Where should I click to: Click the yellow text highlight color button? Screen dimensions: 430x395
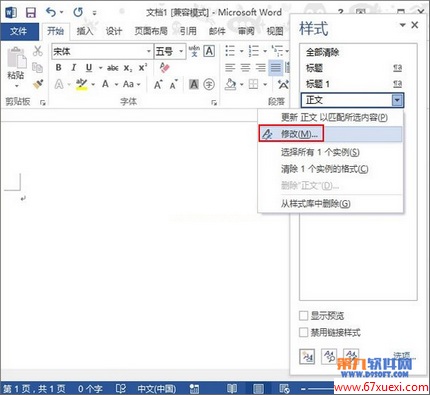click(x=82, y=84)
